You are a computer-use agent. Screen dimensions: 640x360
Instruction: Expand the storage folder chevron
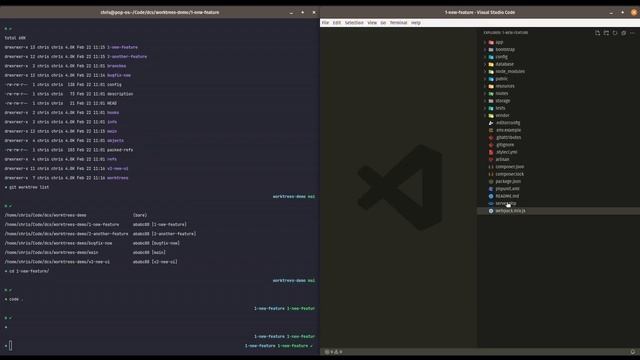tap(485, 101)
